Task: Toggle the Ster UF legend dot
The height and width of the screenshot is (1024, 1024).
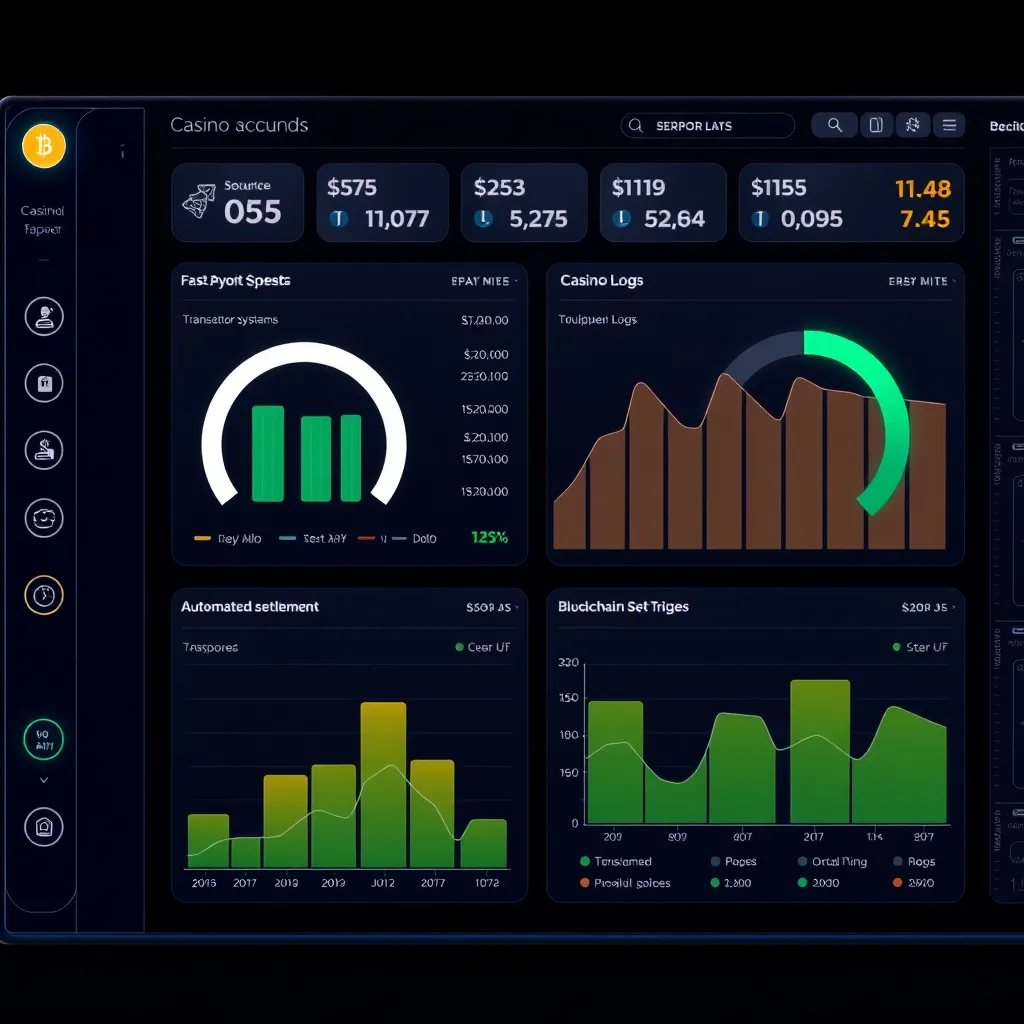Action: click(x=897, y=647)
